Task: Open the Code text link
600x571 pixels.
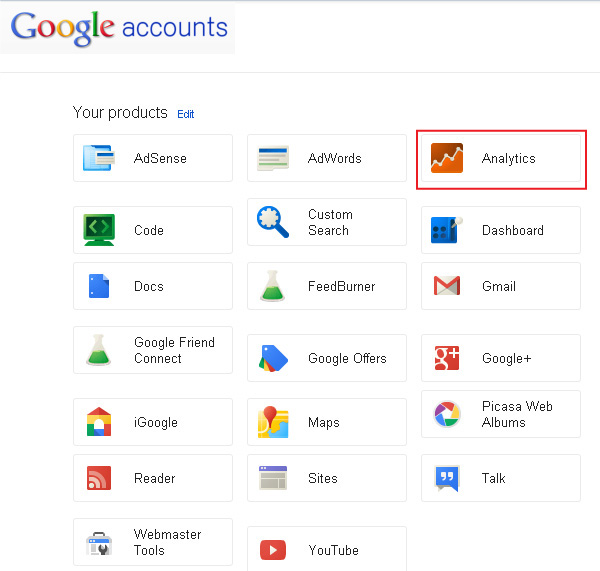Action: [x=149, y=230]
